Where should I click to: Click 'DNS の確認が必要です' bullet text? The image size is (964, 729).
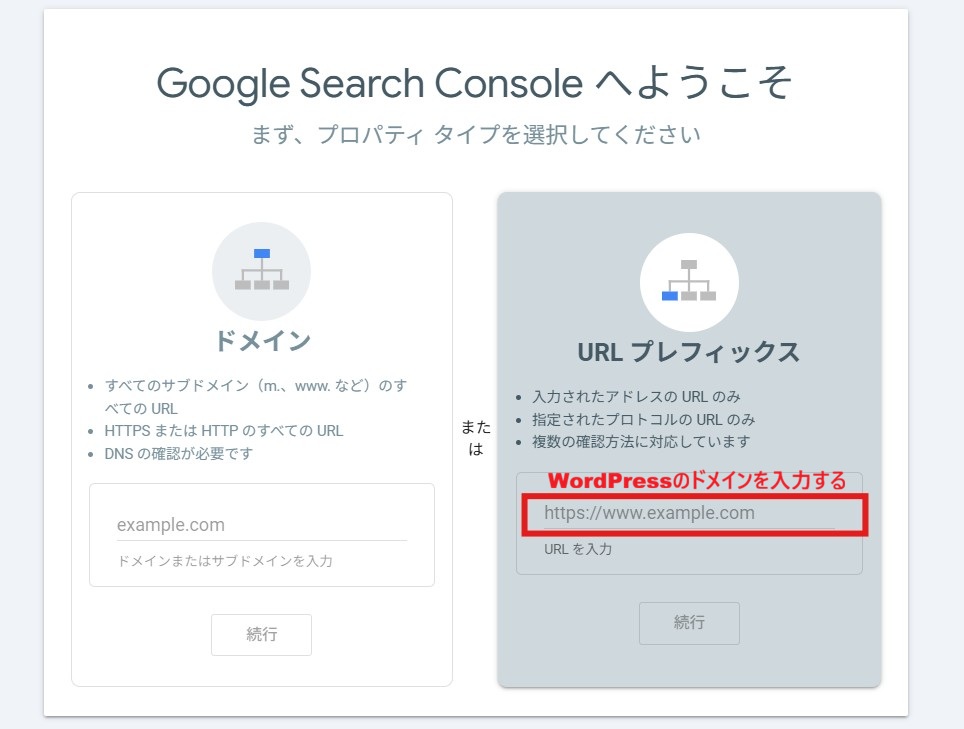(x=179, y=454)
